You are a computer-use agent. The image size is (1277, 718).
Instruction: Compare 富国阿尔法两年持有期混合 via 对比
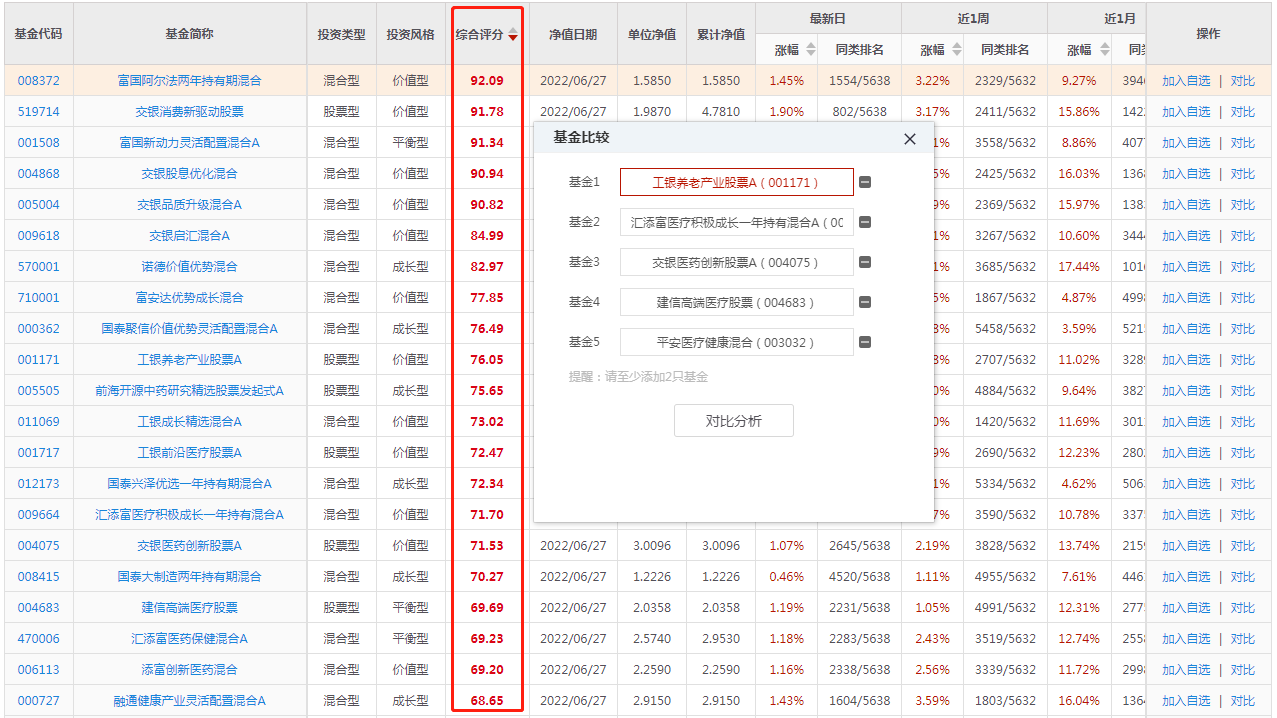click(x=1242, y=81)
